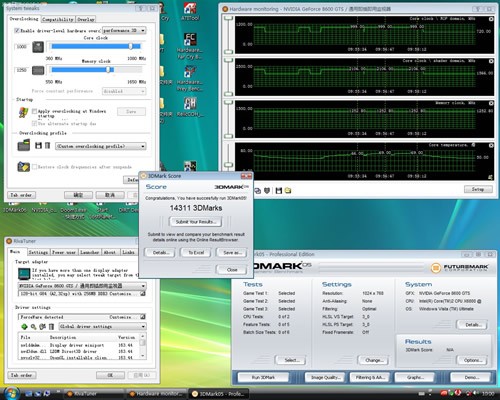Switch to the Compatibility tab

(58, 19)
